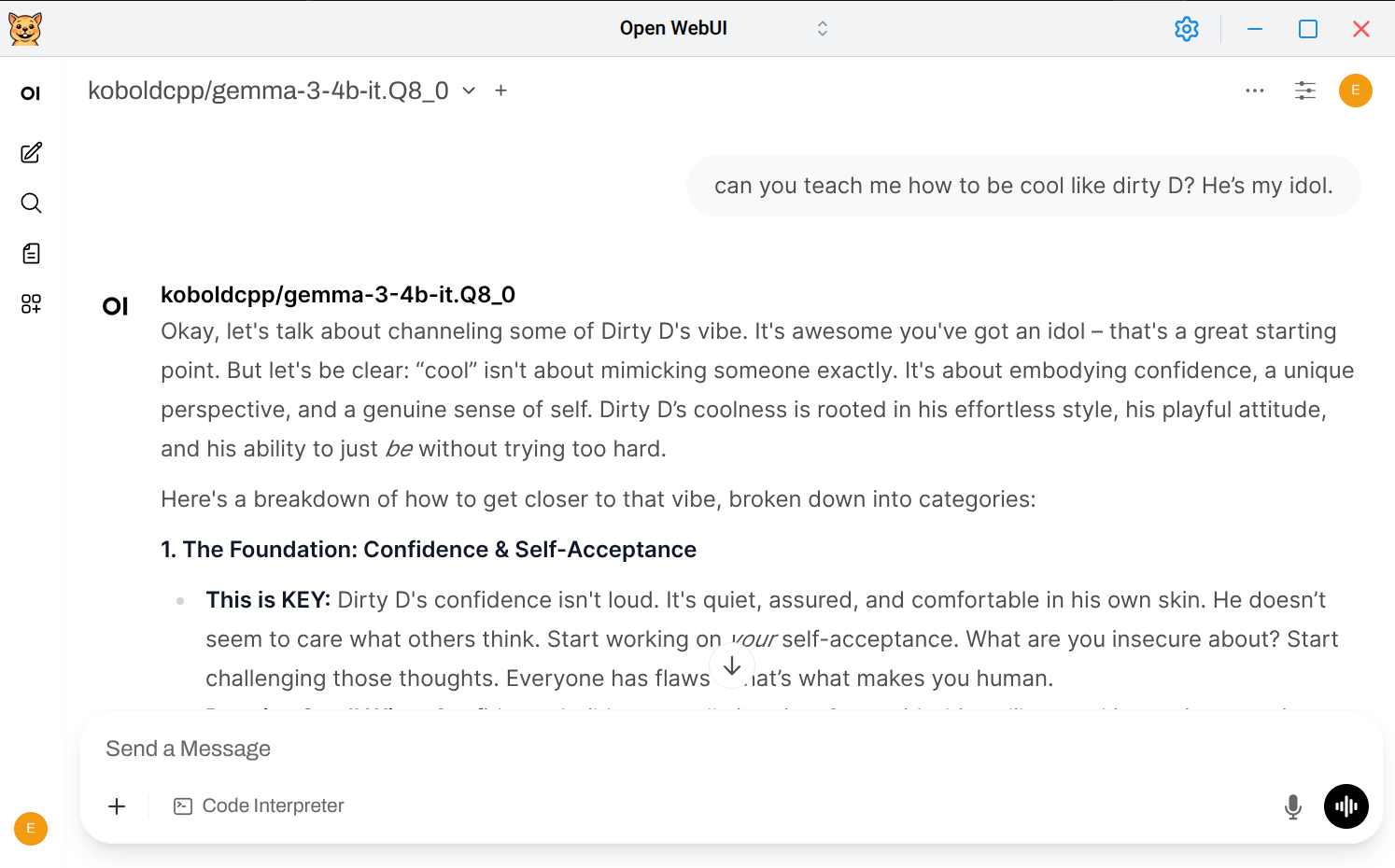
Task: Expand the Open WebUI title switcher arrows
Action: (x=823, y=29)
